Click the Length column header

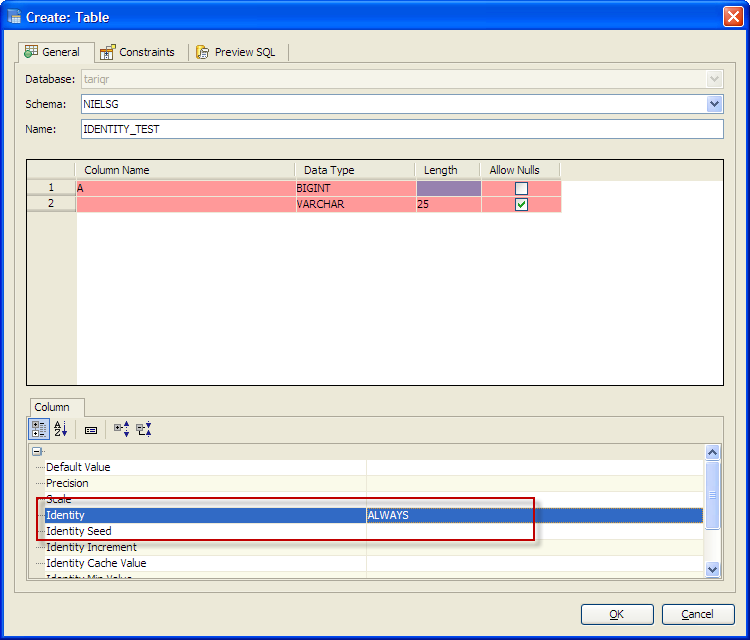pos(447,170)
